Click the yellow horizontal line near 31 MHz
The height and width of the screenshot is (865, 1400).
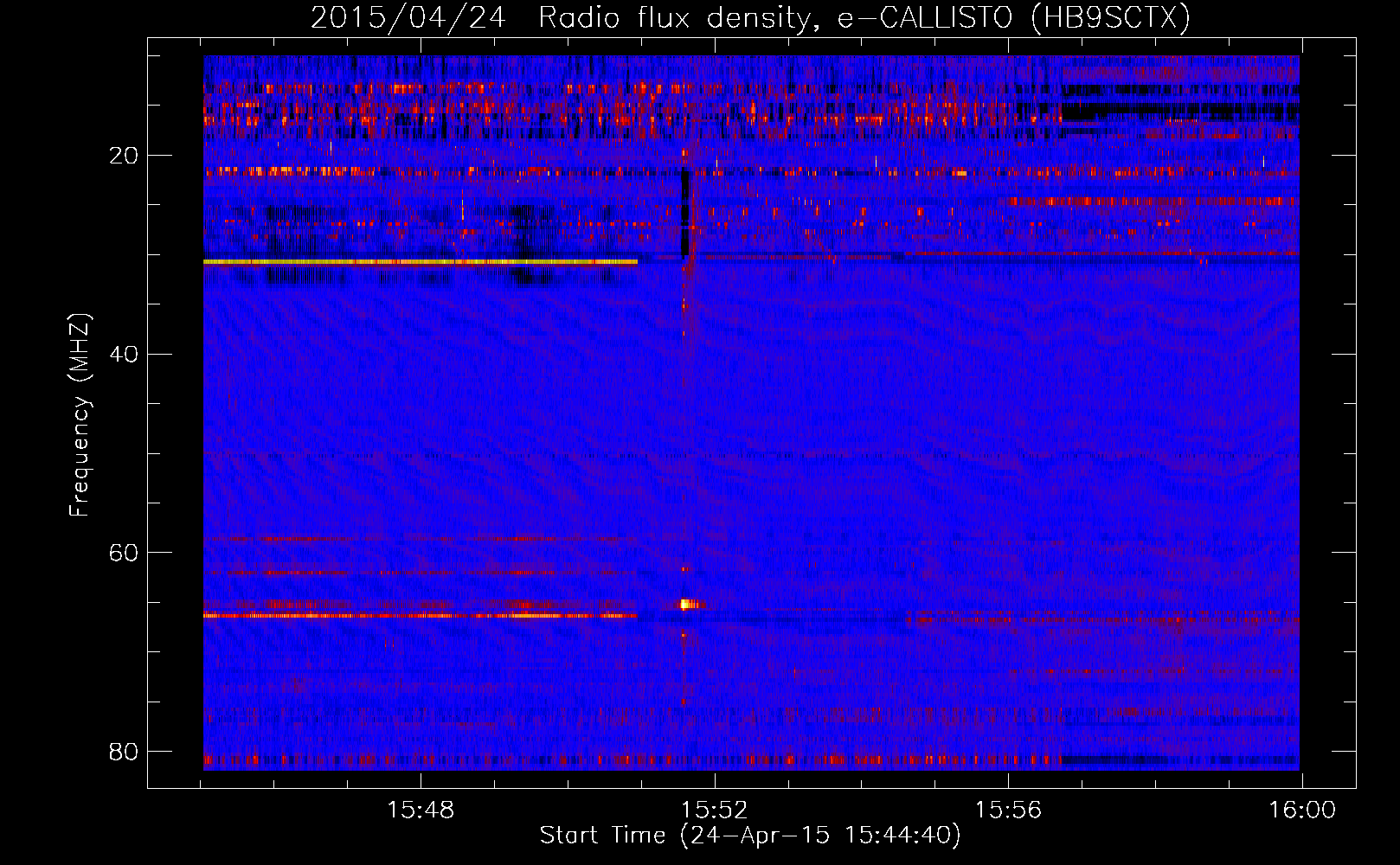421,261
